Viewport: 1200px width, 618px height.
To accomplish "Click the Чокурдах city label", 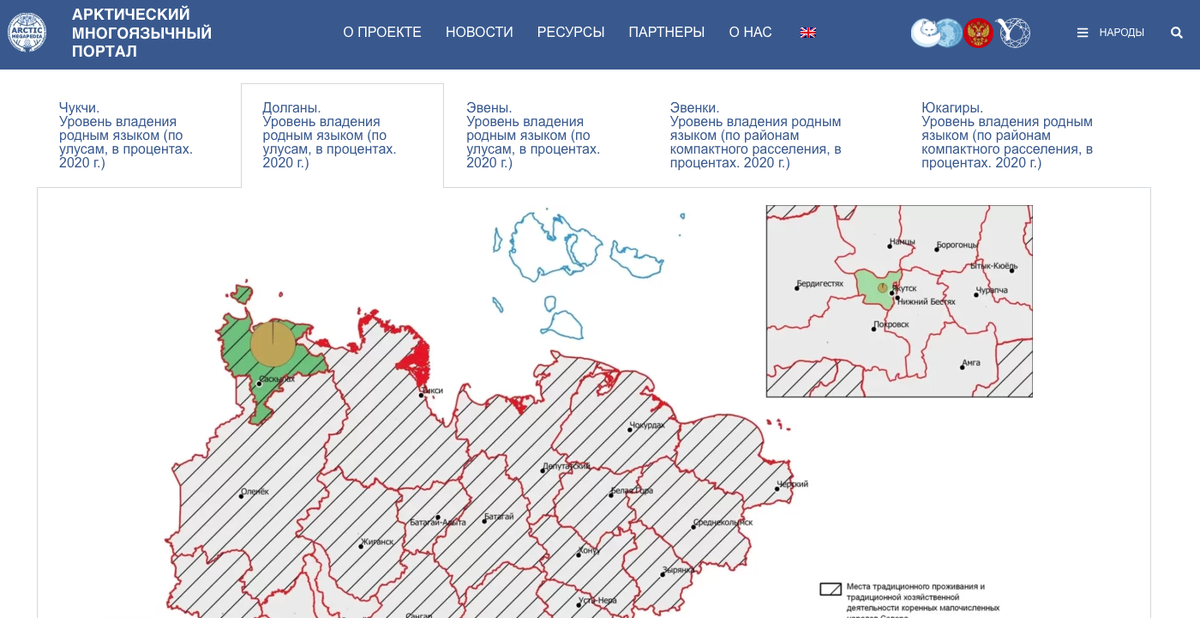I will pos(647,426).
